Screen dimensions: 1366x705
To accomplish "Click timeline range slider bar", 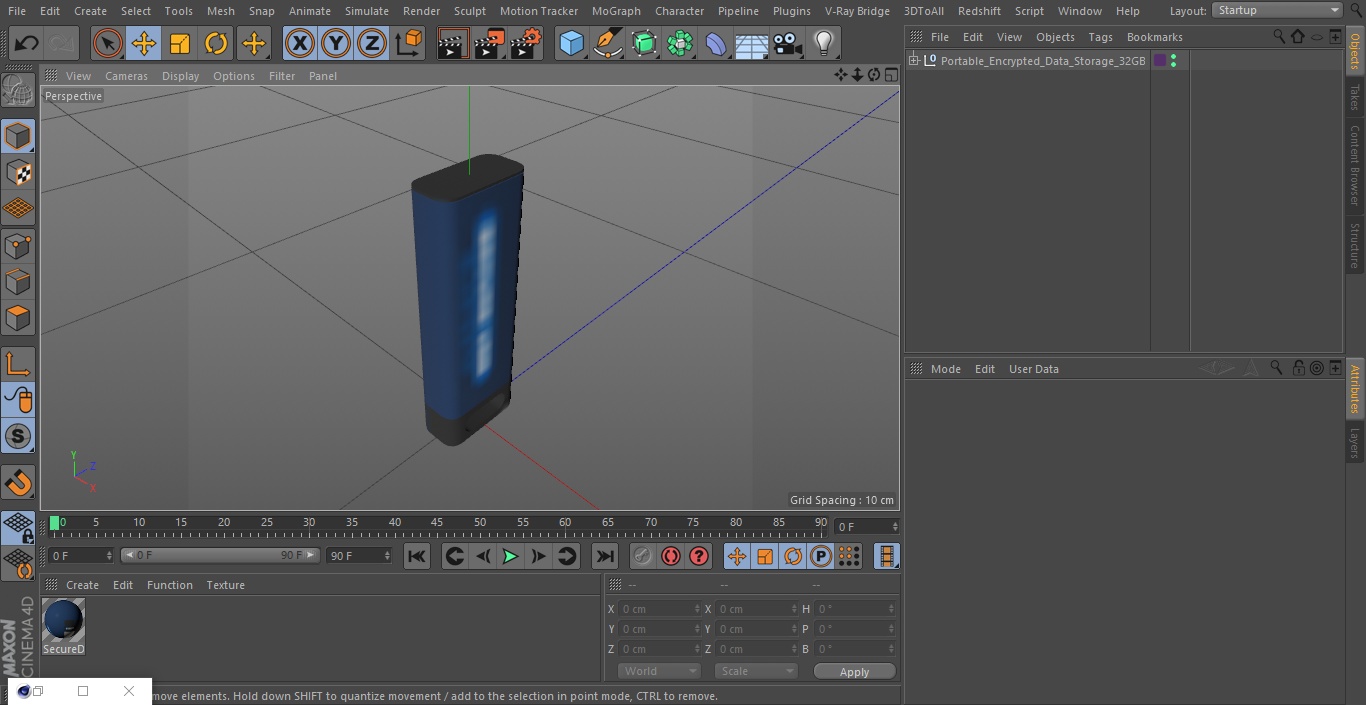I will tap(220, 555).
